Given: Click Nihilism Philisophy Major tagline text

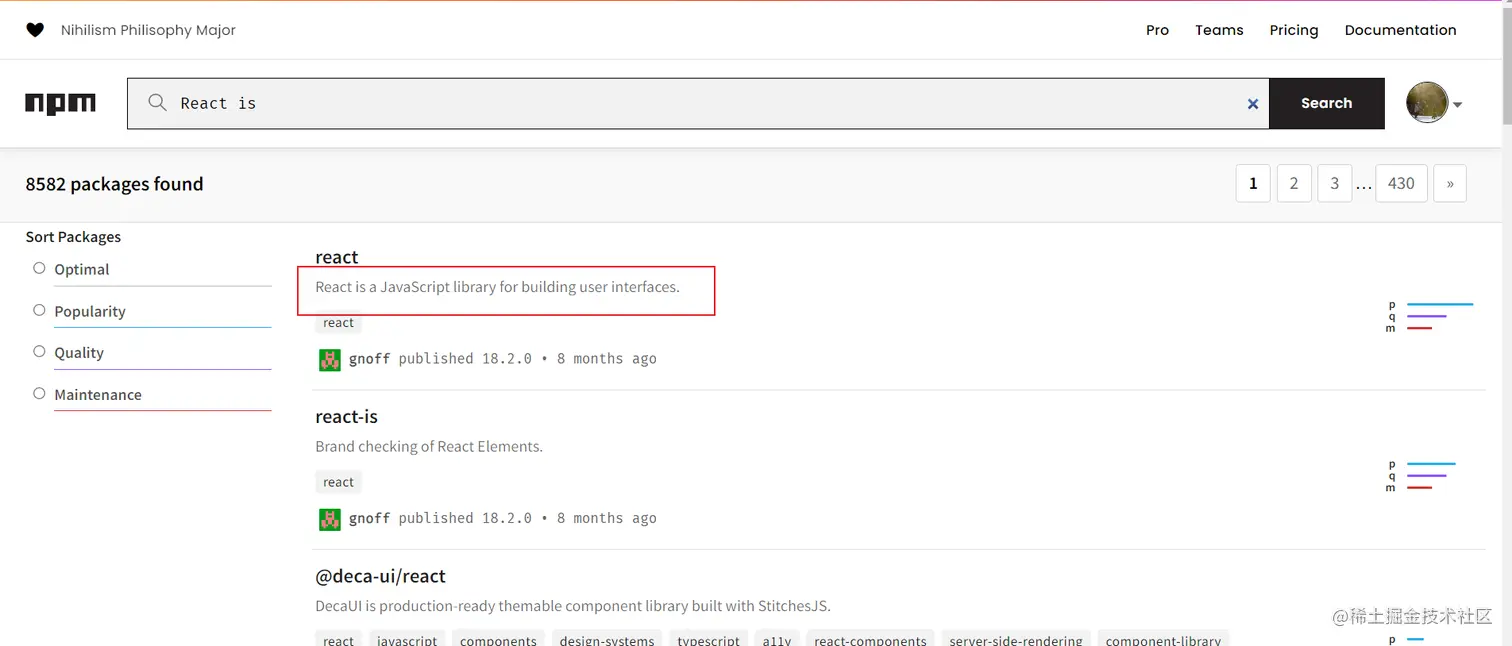Looking at the screenshot, I should pos(148,30).
